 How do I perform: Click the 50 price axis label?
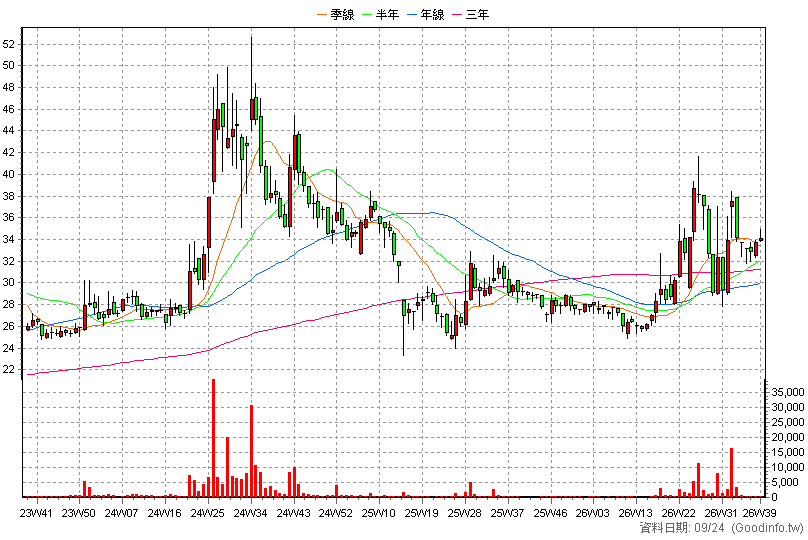[8, 65]
